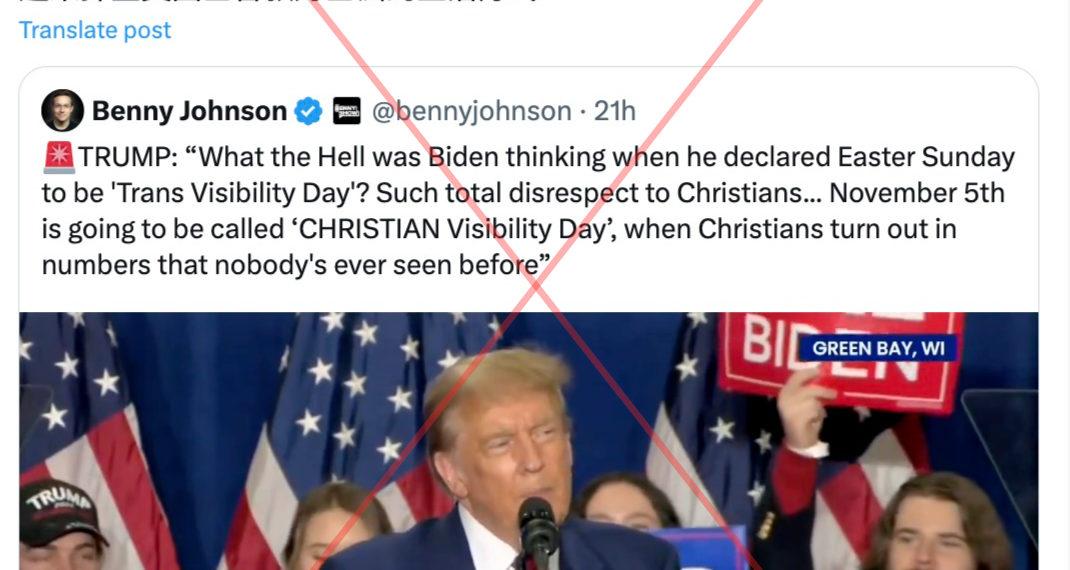Open Benny Johnson's profile avatar
Screen dimensions: 1070x570
(62, 111)
